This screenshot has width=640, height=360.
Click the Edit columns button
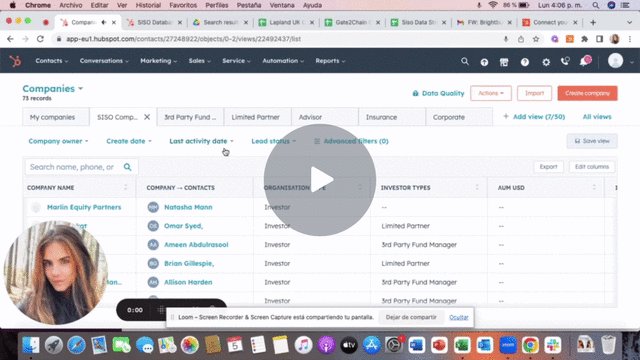(x=592, y=167)
